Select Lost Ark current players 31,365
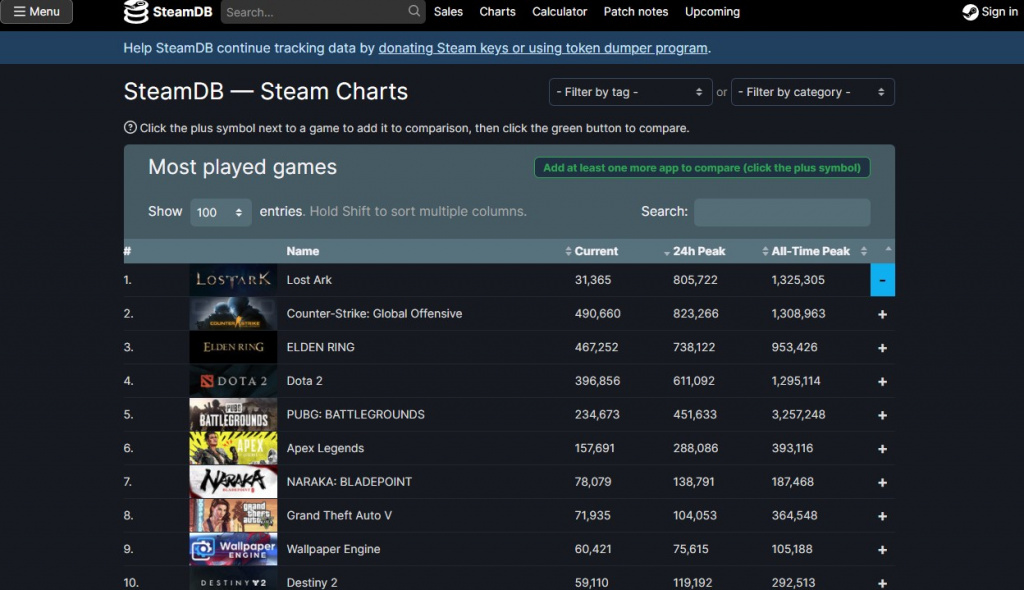The image size is (1024, 590). 593,280
